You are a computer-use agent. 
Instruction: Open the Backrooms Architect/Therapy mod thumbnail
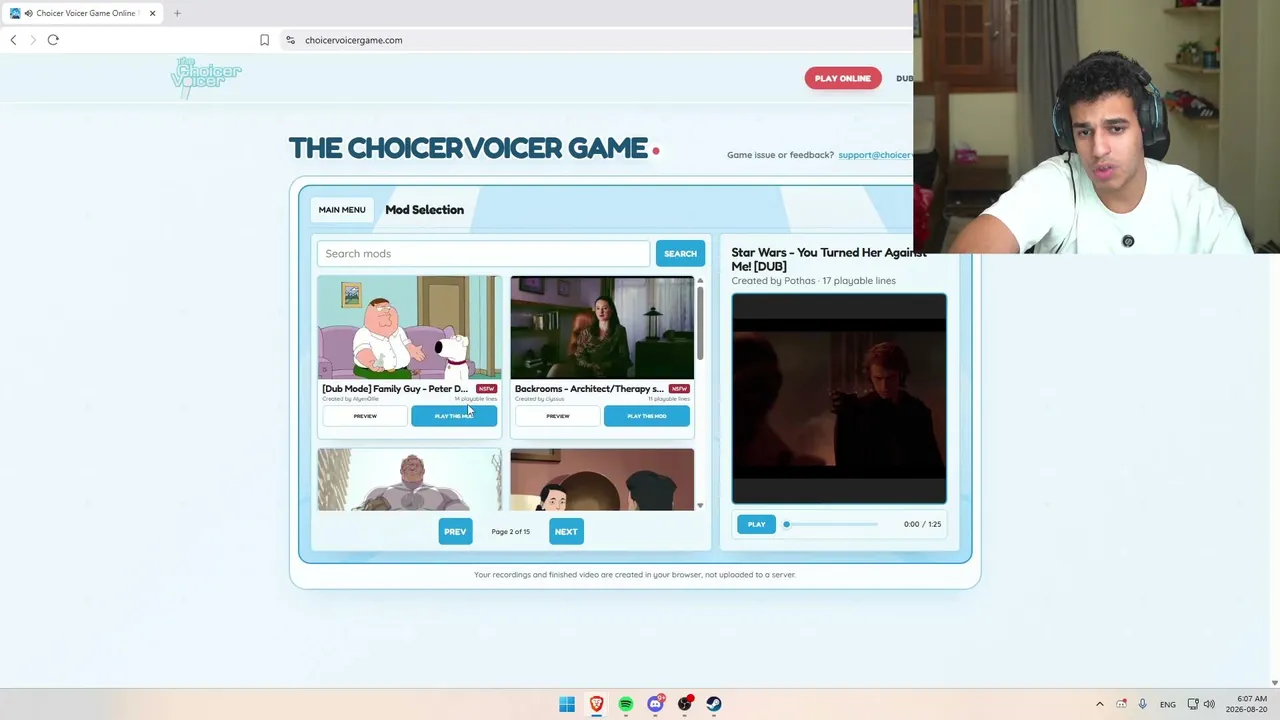(602, 328)
